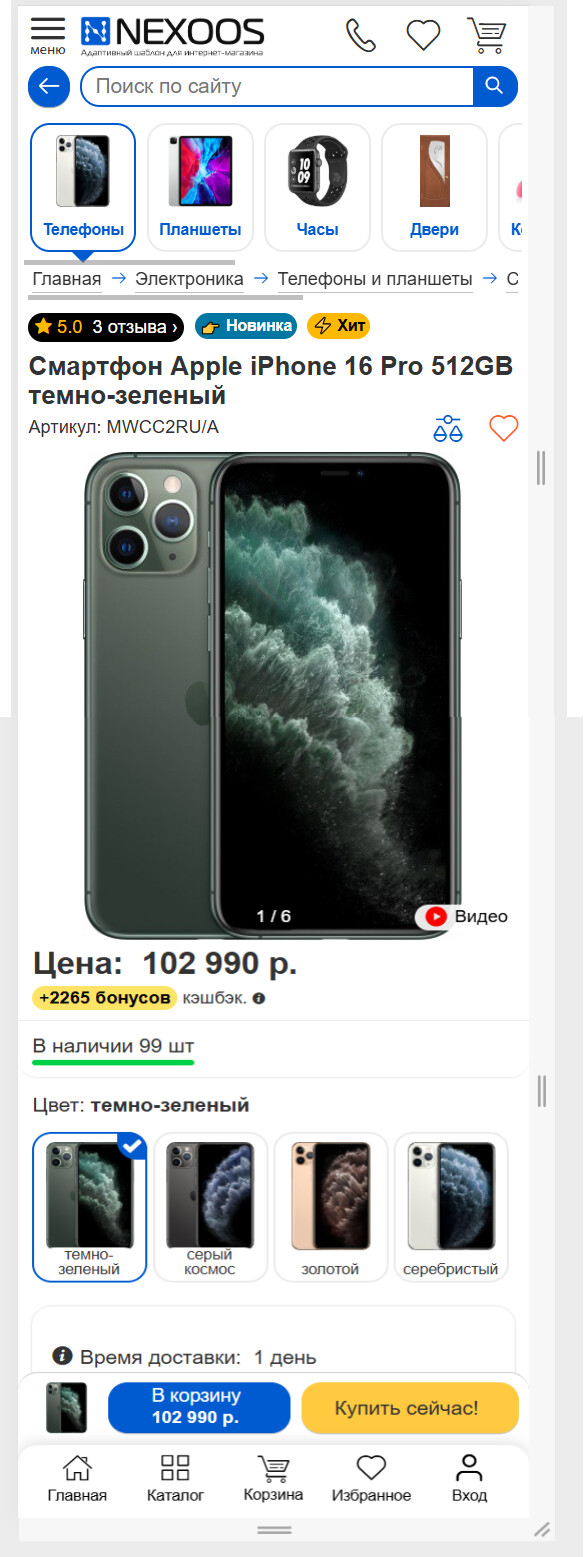The height and width of the screenshot is (1557, 584).
Task: Click the В корзину button
Action: 199,1408
